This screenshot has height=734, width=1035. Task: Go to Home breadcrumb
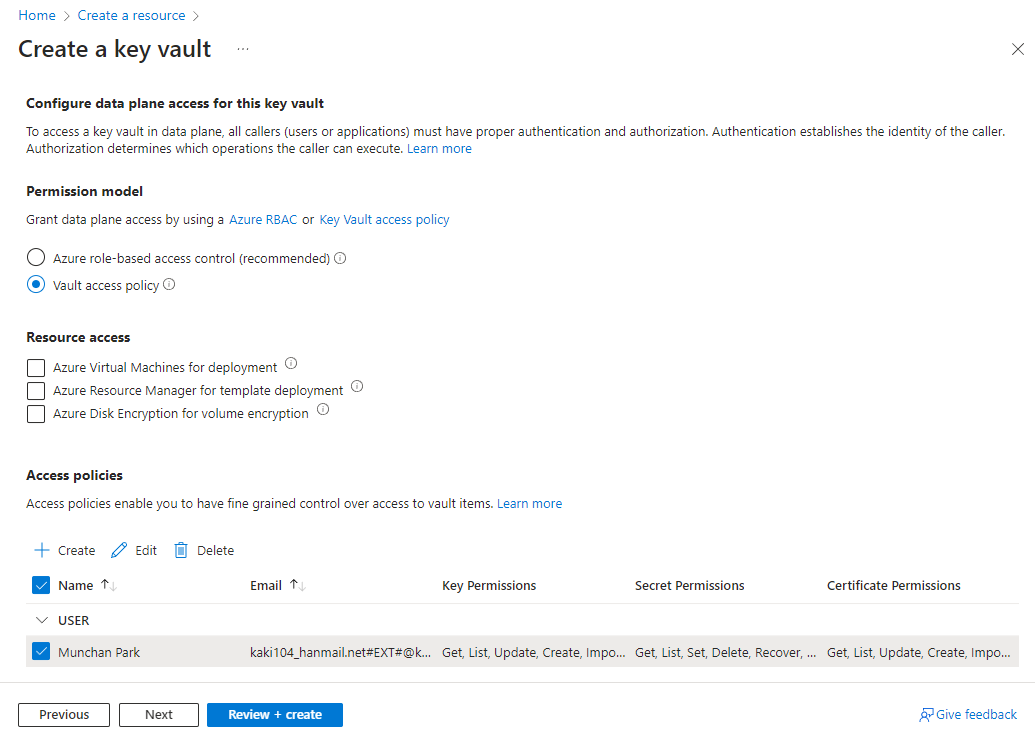click(x=37, y=15)
